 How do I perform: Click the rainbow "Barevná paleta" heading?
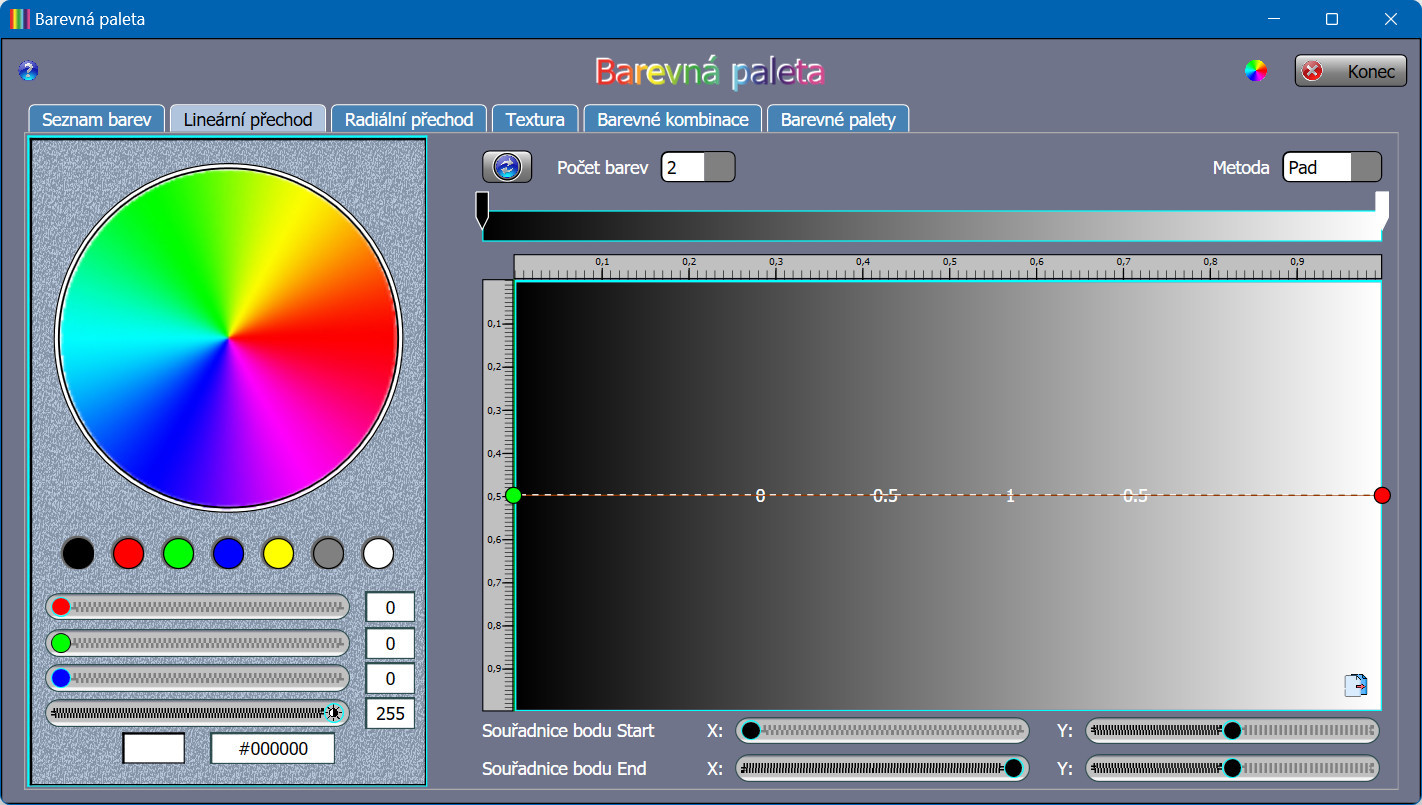point(710,72)
